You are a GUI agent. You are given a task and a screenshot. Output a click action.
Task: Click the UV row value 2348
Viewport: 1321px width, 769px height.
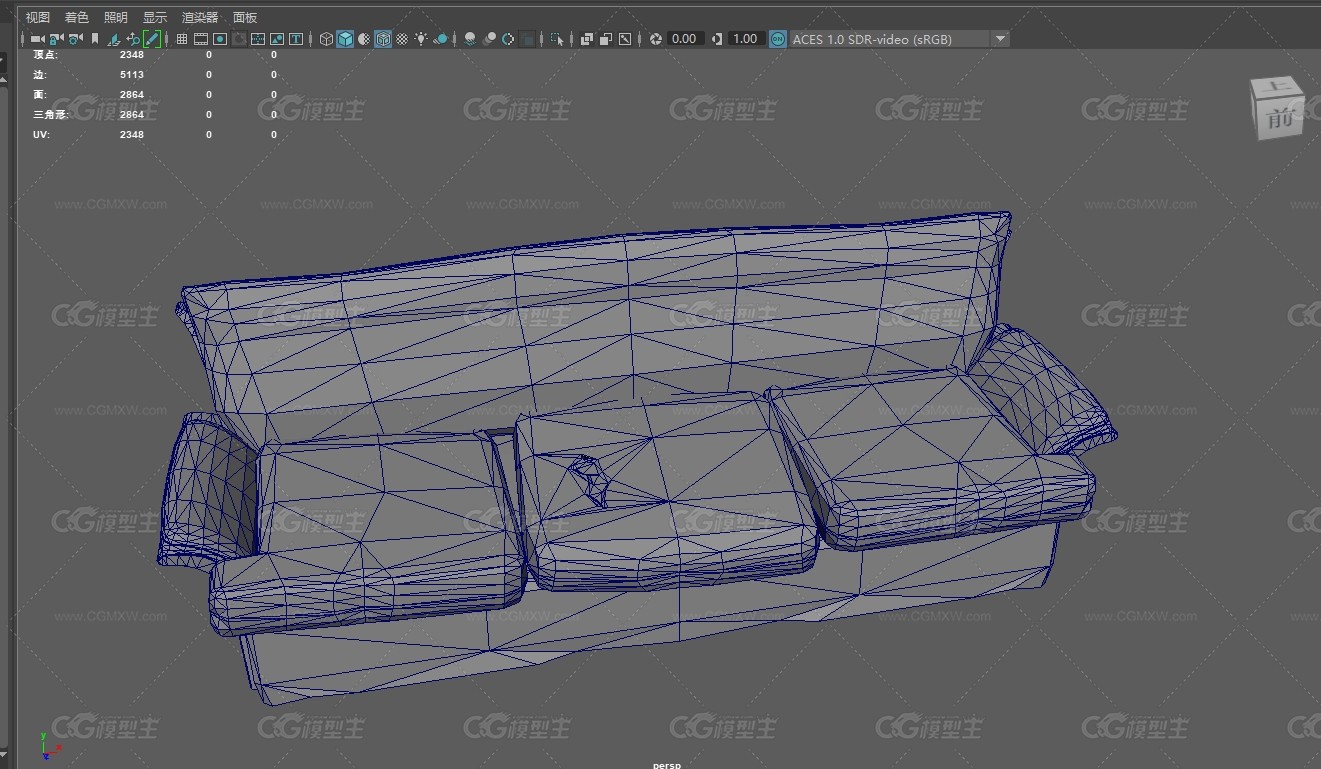point(132,135)
